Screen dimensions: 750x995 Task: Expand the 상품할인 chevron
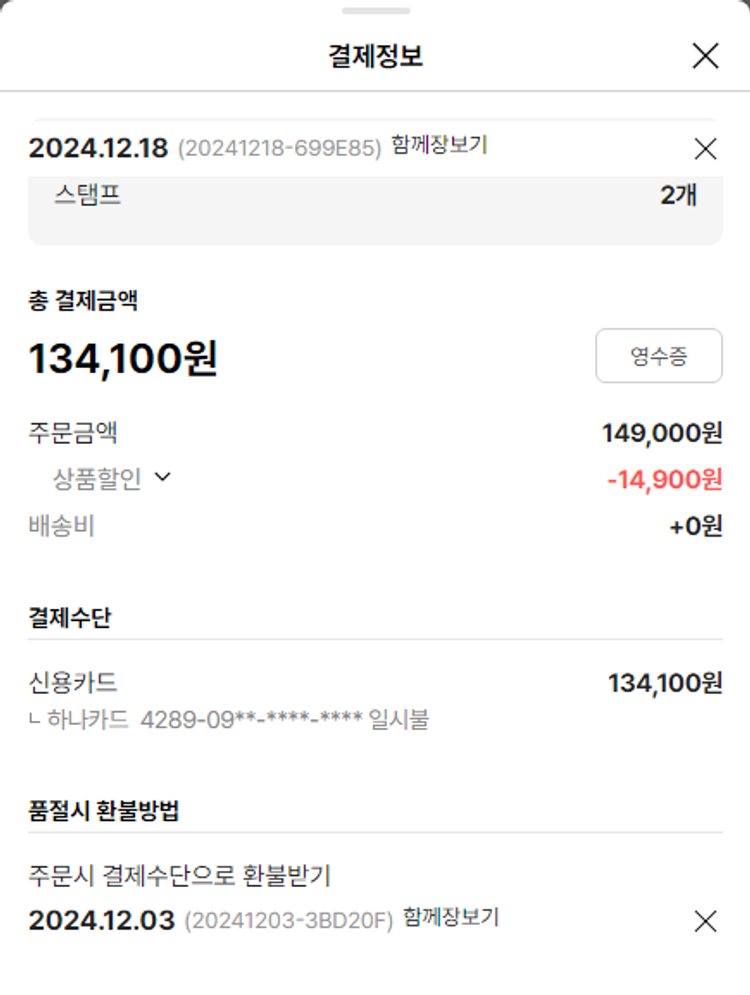click(x=163, y=477)
